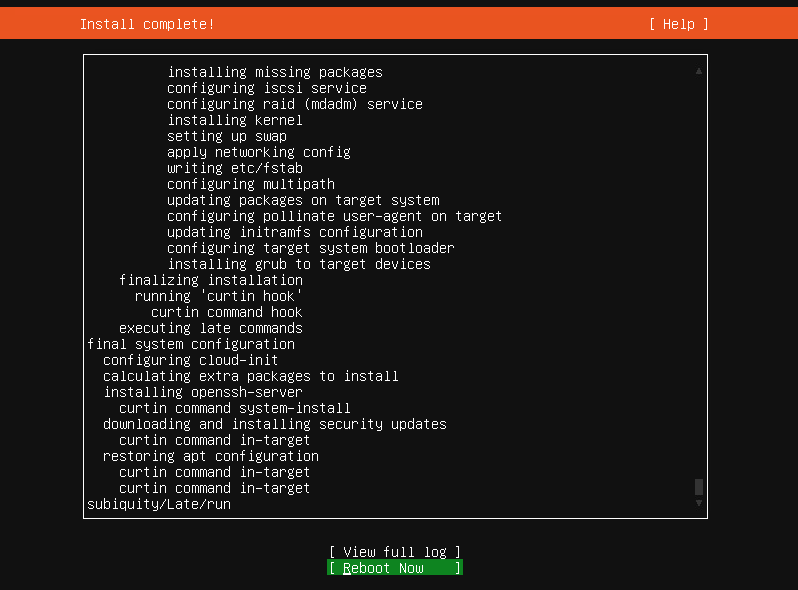
Task: Click 'downloading and installing security updates' line
Action: tap(274, 424)
